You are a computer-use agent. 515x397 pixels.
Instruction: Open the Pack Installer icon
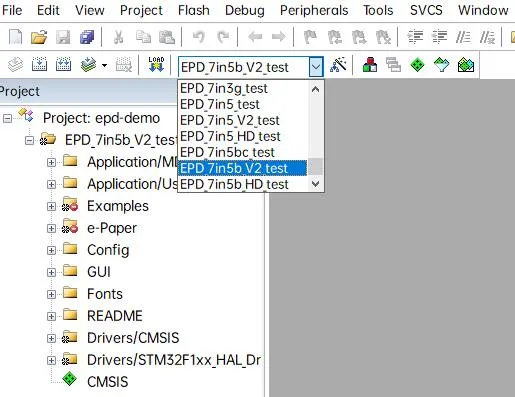(466, 65)
